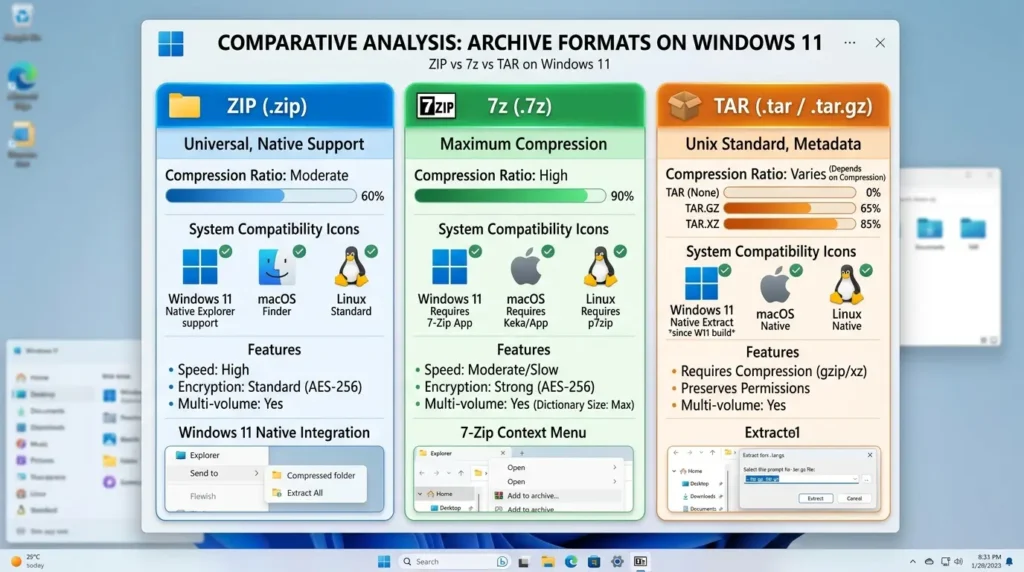
Task: Select the greyed Flewish menu entry
Action: (202, 496)
